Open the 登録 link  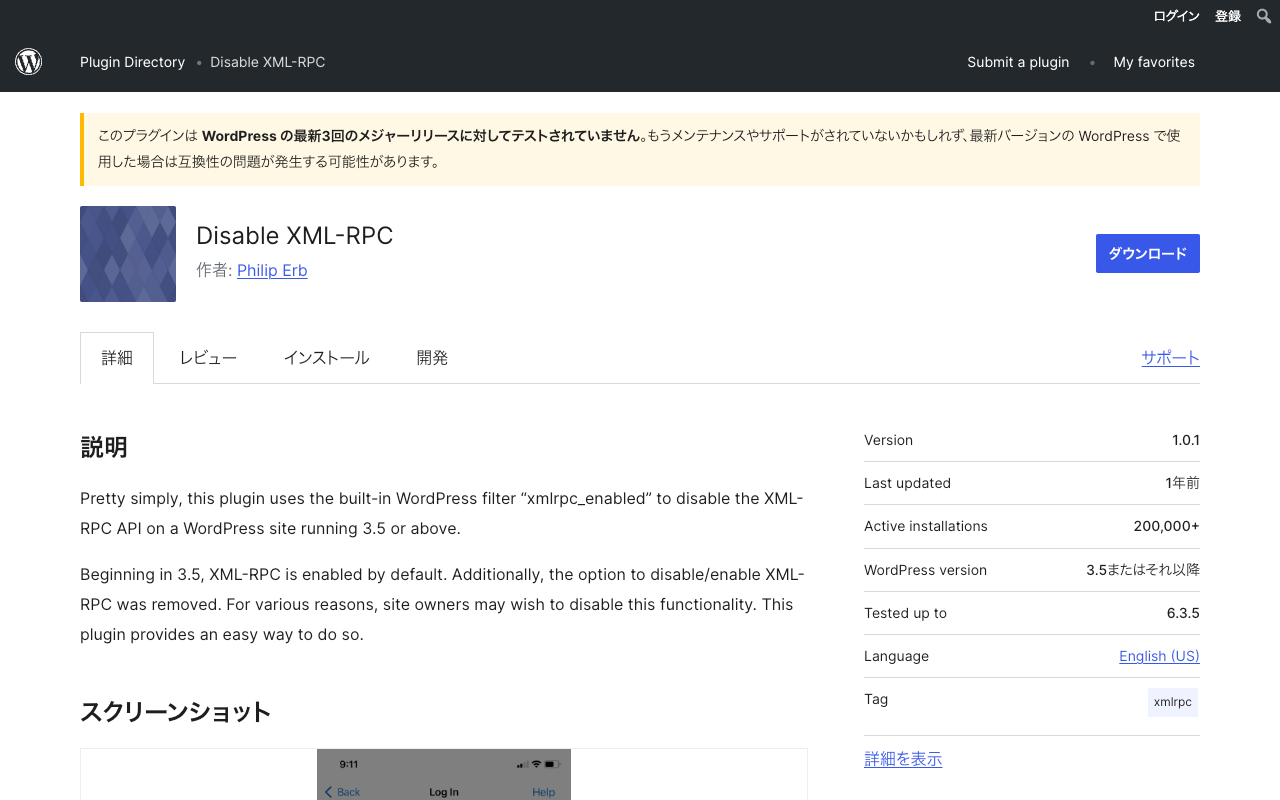click(x=1228, y=16)
